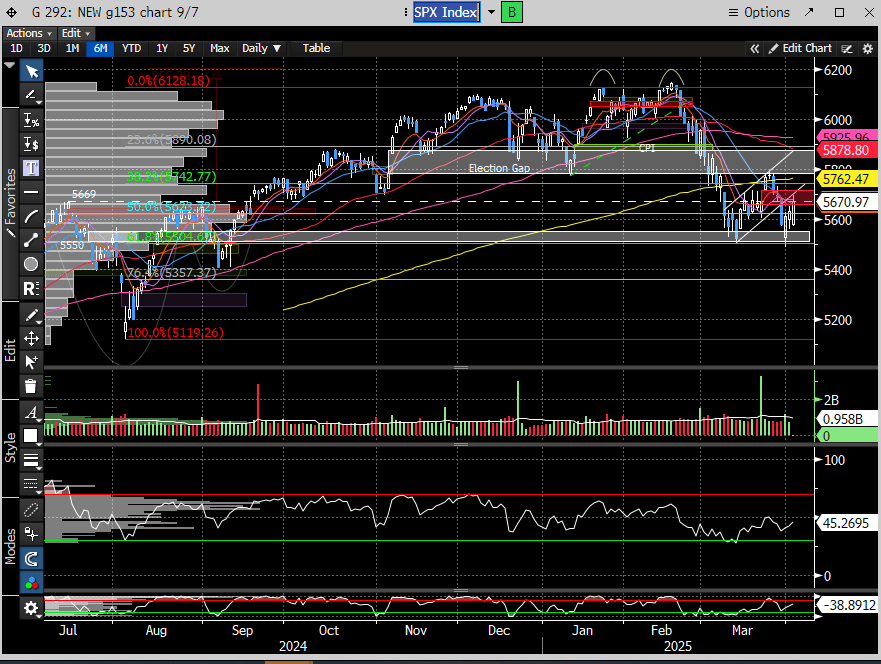The width and height of the screenshot is (881, 664).
Task: Open the Actions menu
Action: 29,33
